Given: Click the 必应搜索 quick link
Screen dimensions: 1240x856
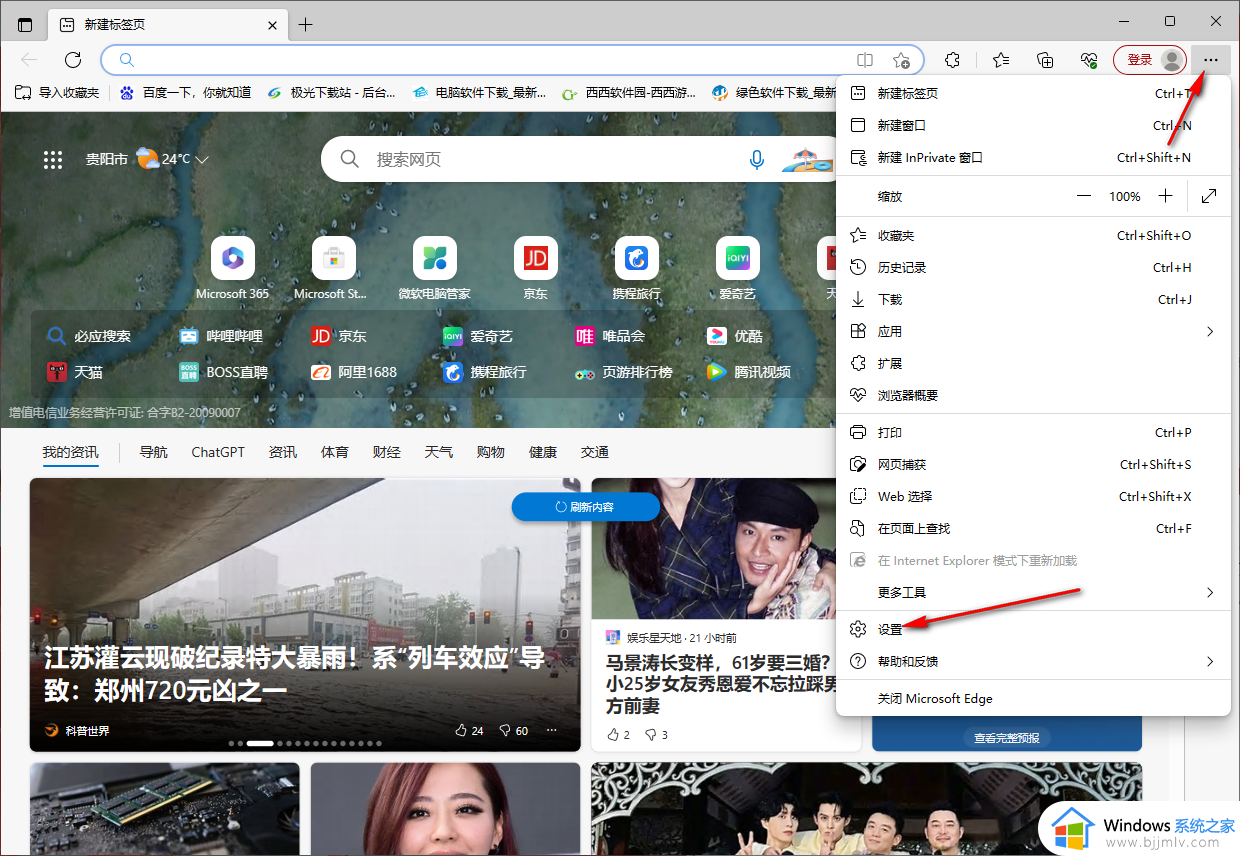Looking at the screenshot, I should pyautogui.click(x=89, y=336).
